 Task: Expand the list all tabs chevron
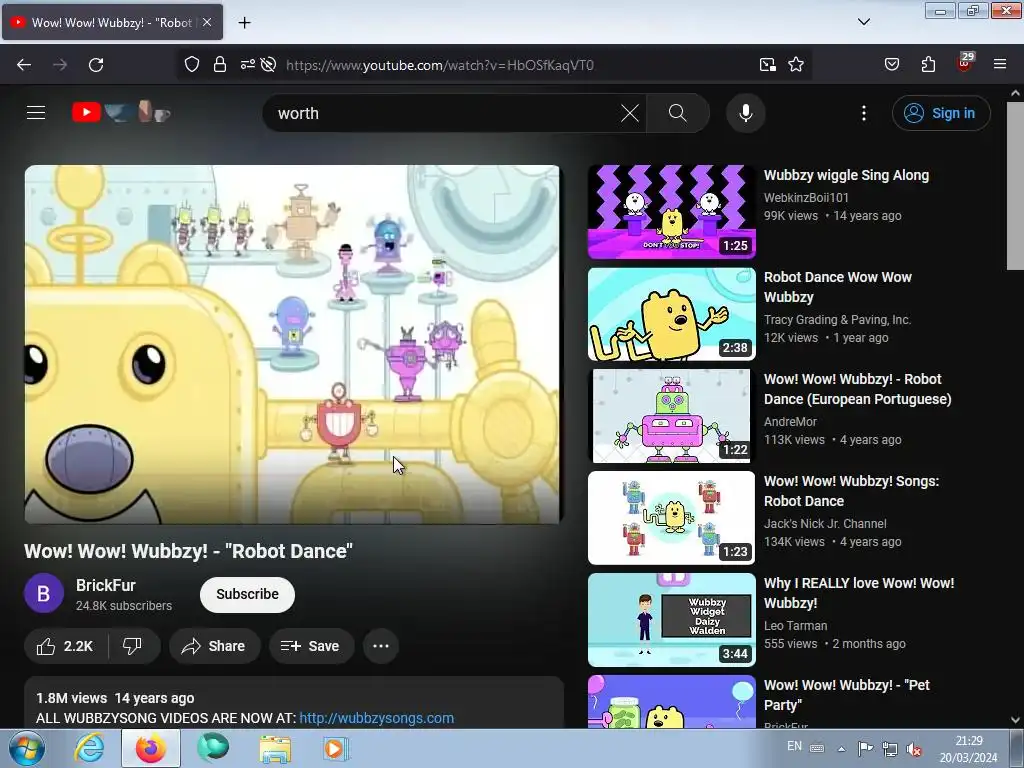coord(864,22)
